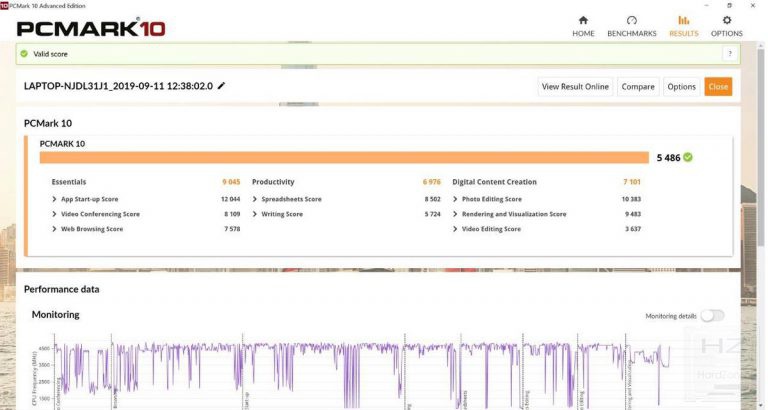Screen dimensions: 768x410
Task: Click the Essentials heading
Action: tap(69, 182)
